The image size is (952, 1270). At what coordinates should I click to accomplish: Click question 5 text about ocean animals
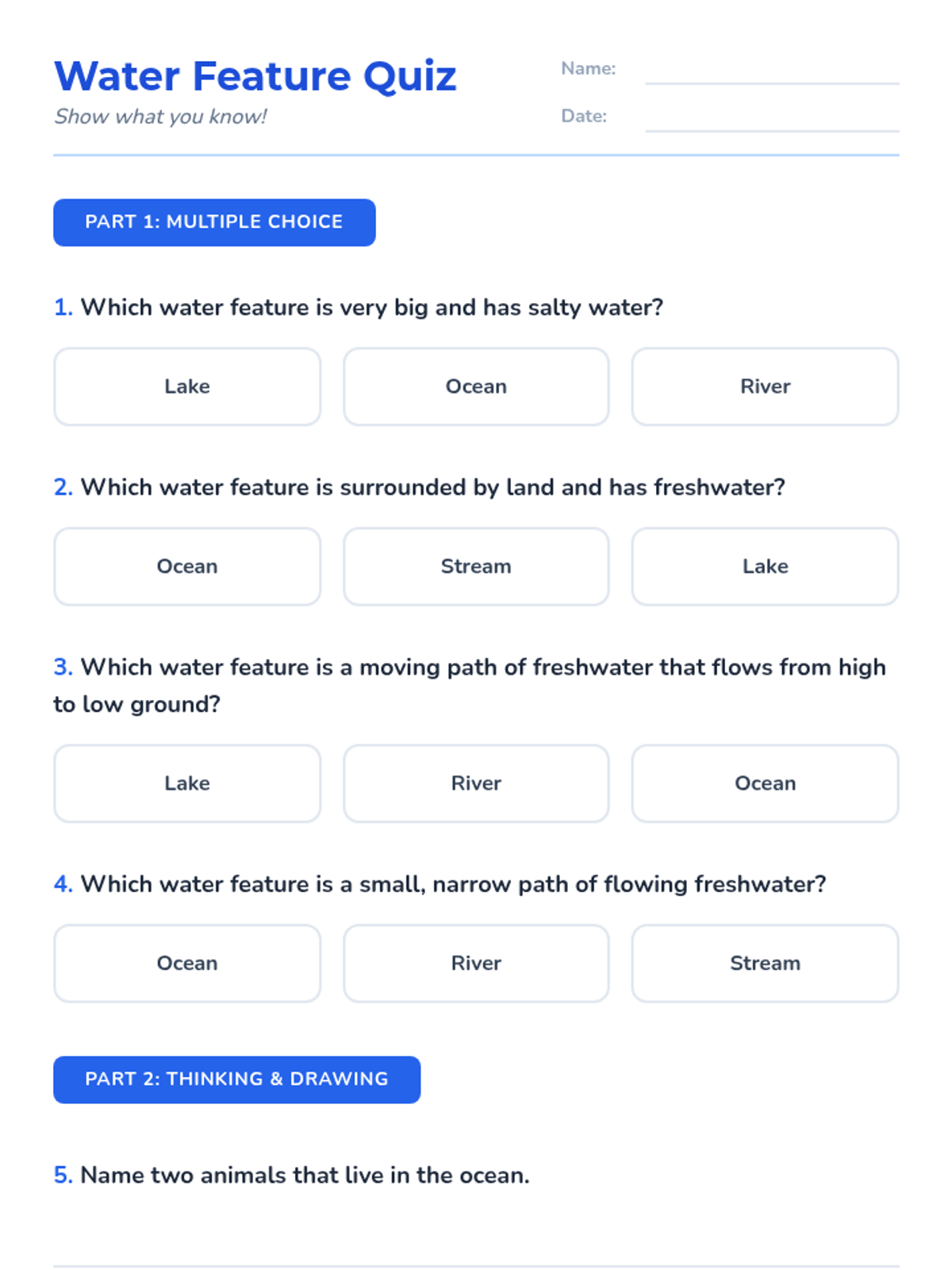(305, 1175)
